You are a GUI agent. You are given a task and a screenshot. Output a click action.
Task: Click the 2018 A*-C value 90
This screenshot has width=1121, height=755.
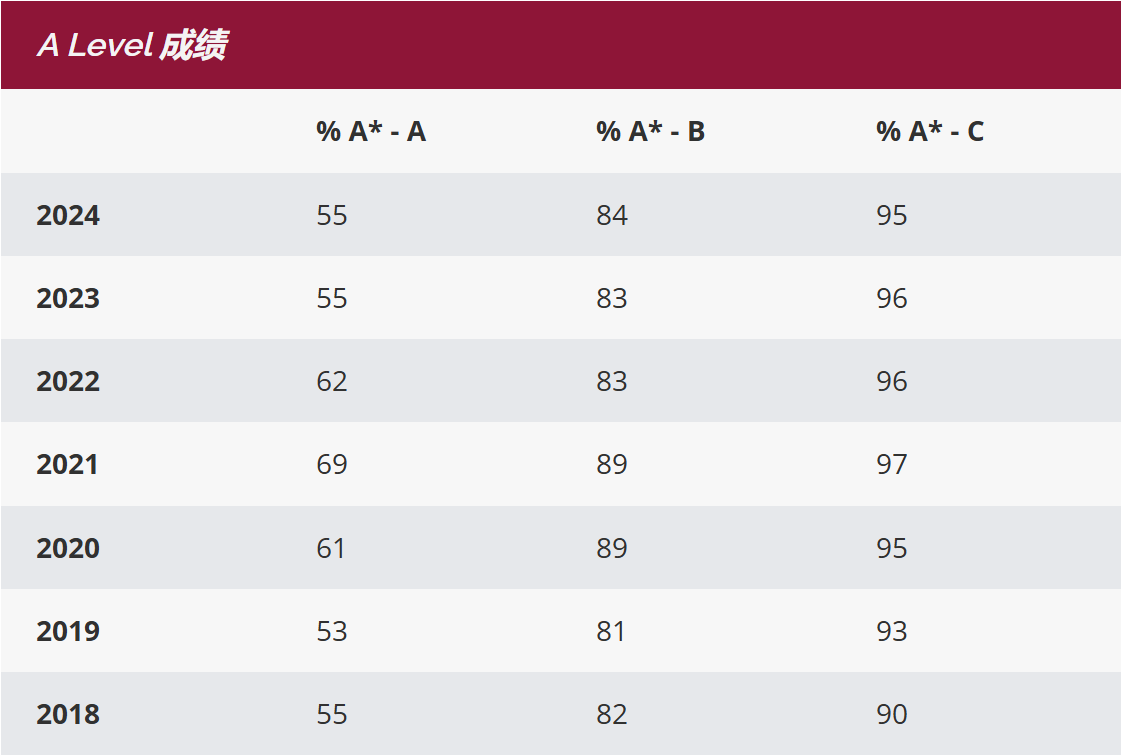point(892,714)
